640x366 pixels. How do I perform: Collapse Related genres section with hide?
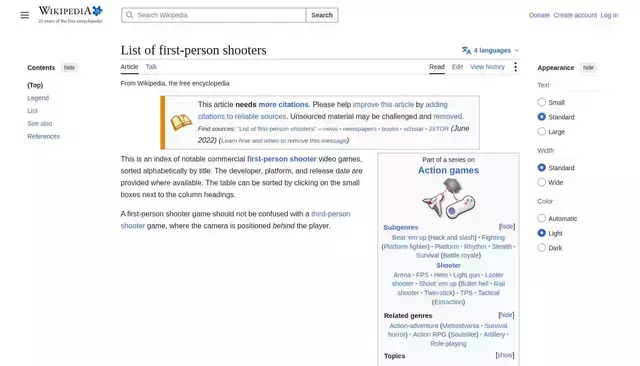[x=506, y=315]
